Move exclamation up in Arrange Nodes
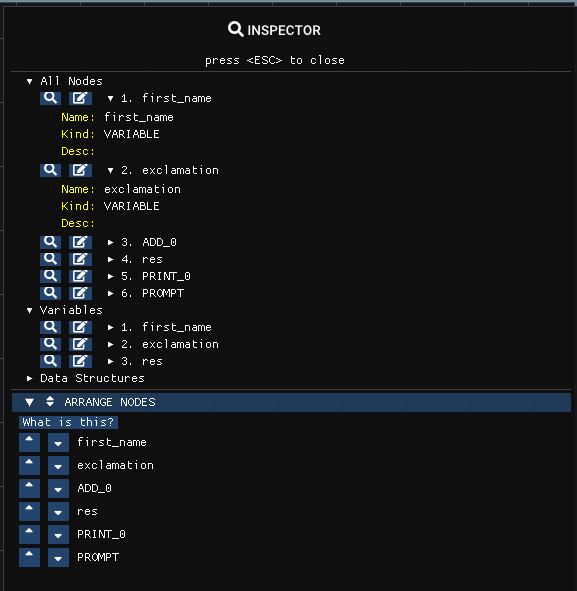Screen dimensions: 577x591 [29, 465]
